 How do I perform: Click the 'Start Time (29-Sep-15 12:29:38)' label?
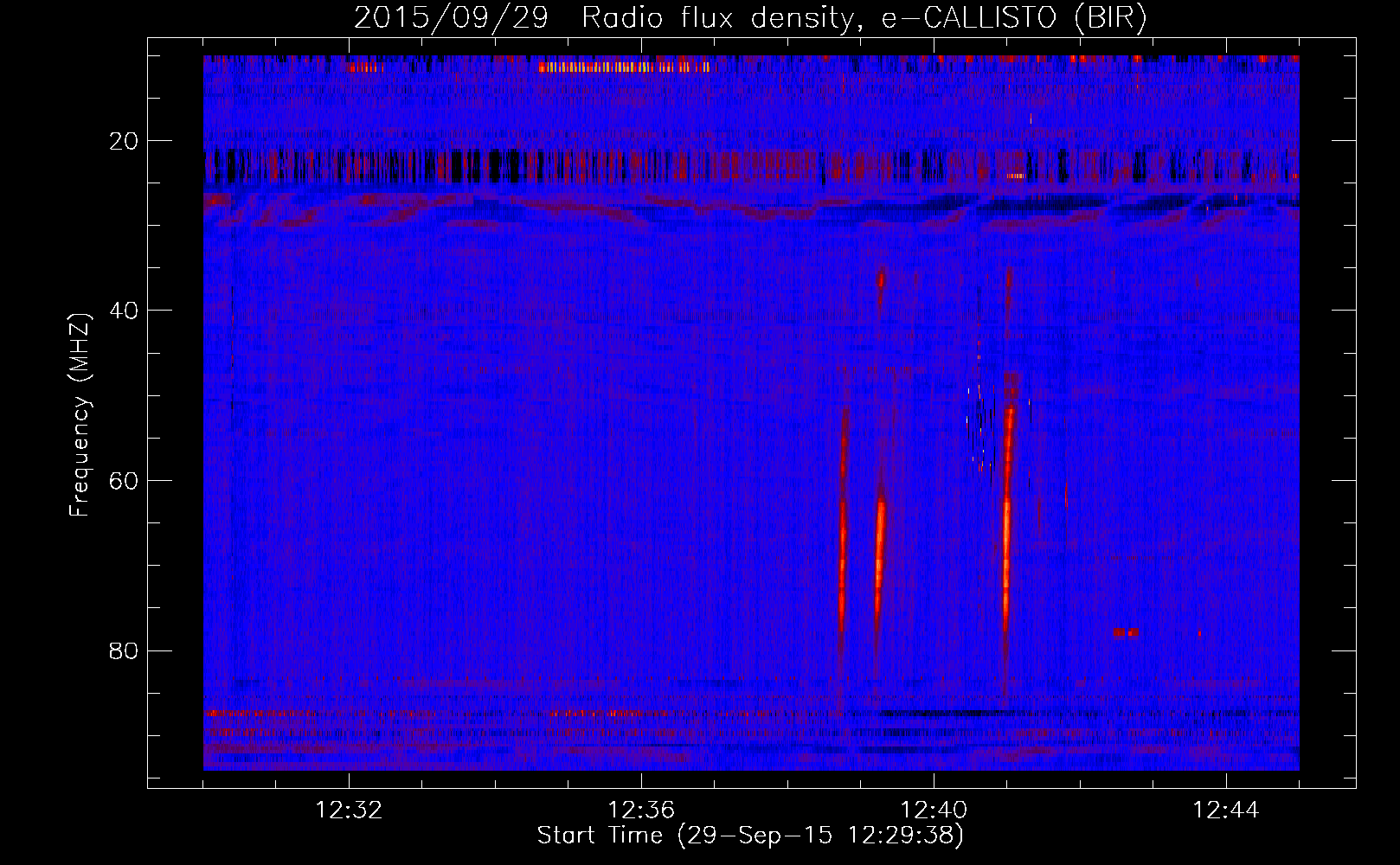coord(750,836)
